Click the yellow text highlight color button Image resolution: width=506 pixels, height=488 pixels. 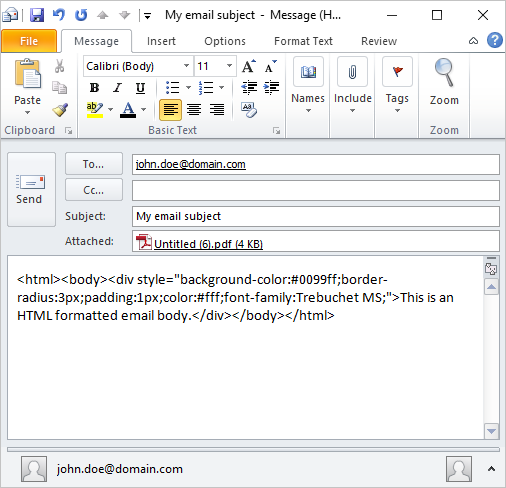point(95,110)
